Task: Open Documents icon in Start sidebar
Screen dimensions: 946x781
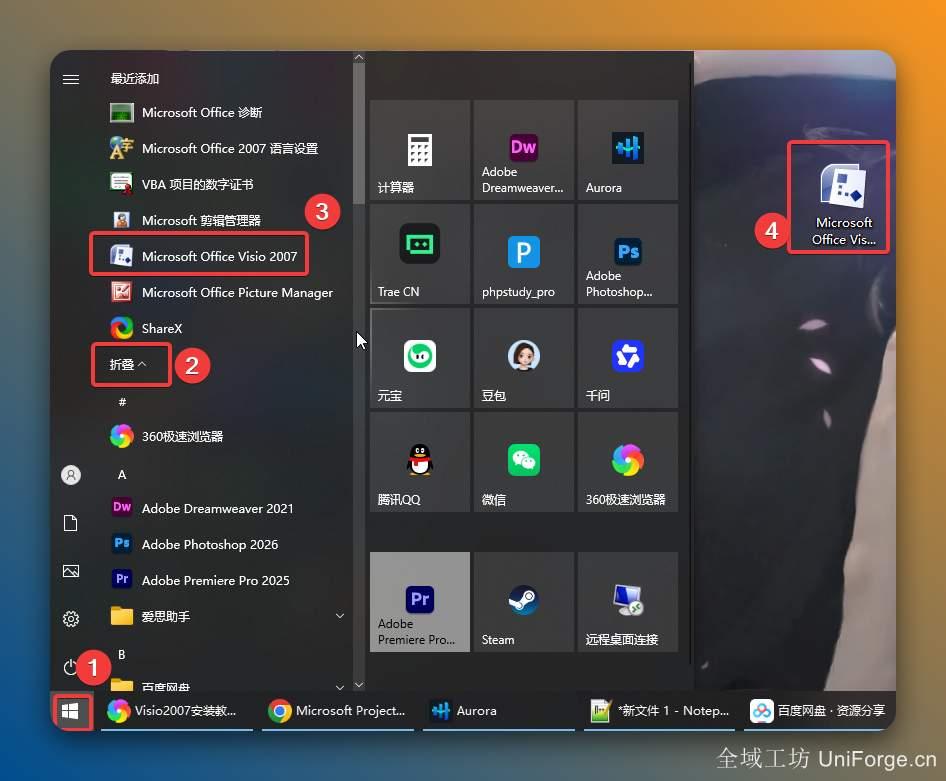Action: 71,523
